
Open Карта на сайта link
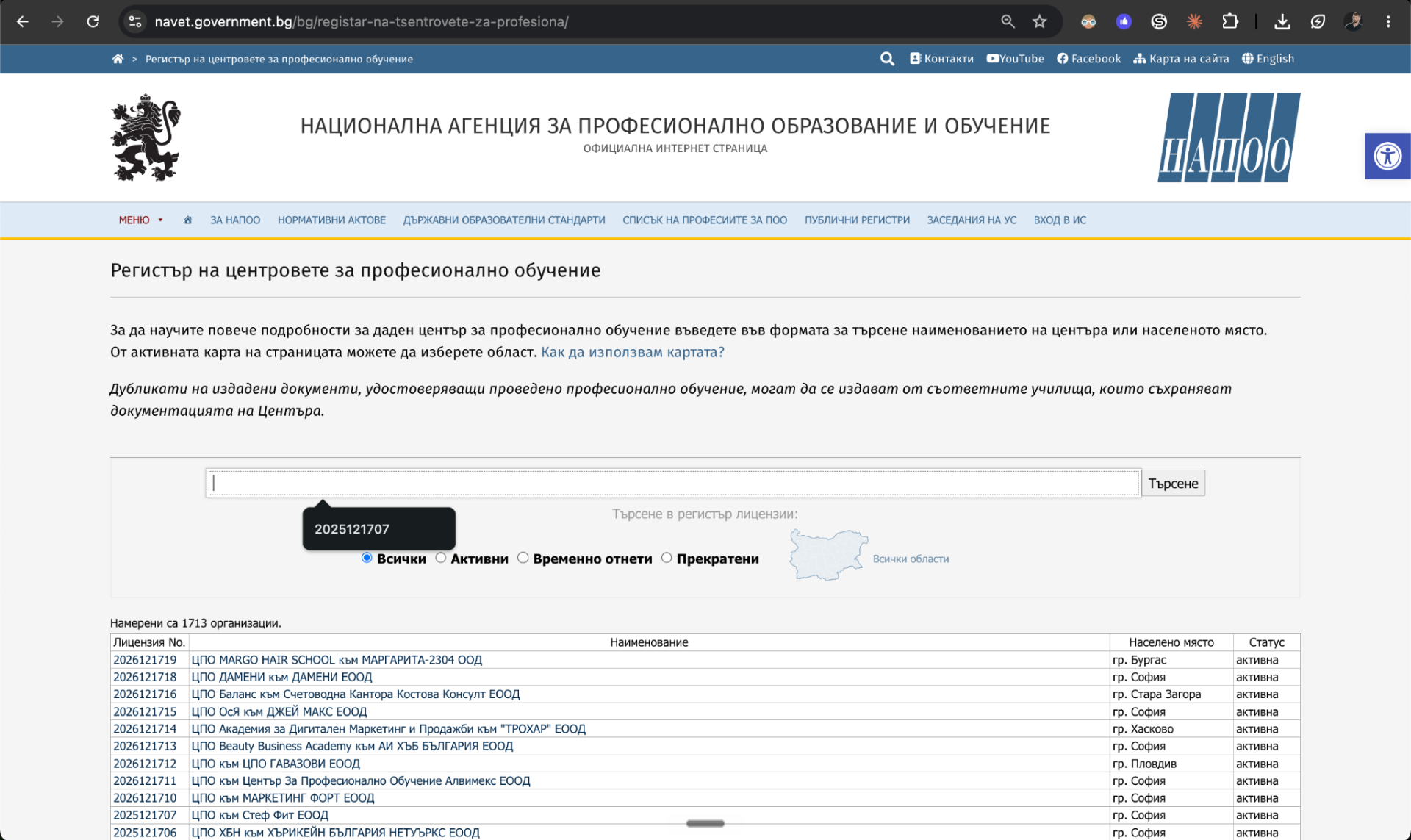[x=1181, y=59]
